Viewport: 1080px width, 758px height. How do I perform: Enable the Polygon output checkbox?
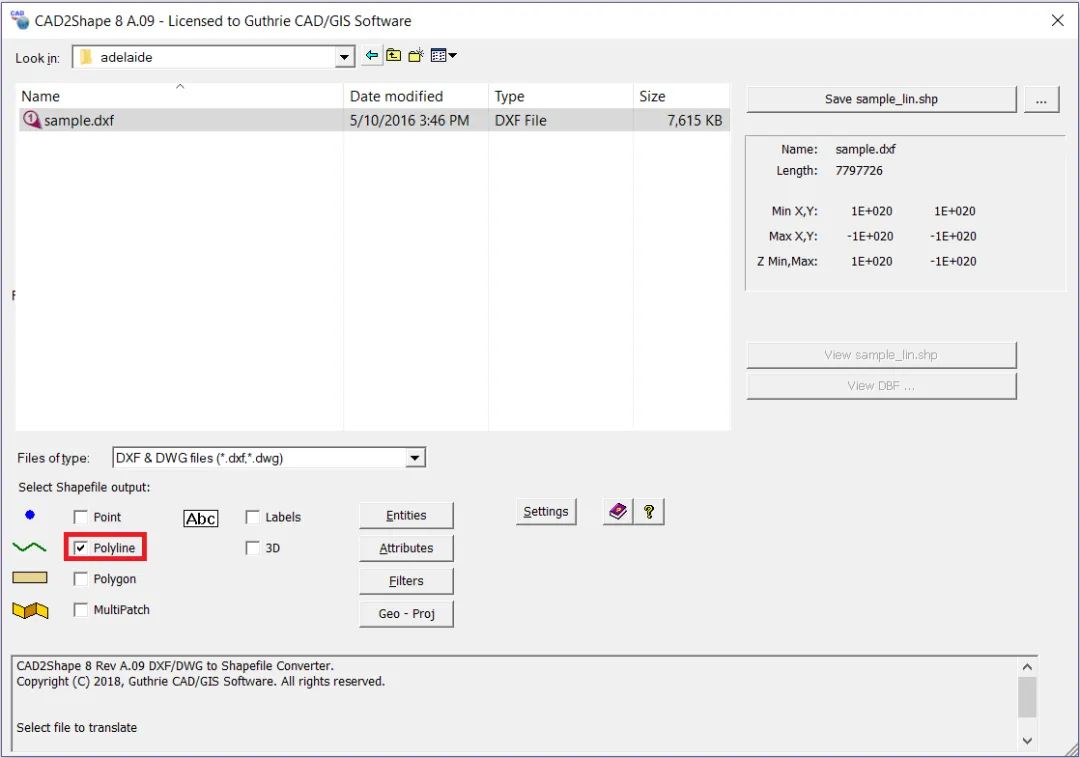(81, 579)
